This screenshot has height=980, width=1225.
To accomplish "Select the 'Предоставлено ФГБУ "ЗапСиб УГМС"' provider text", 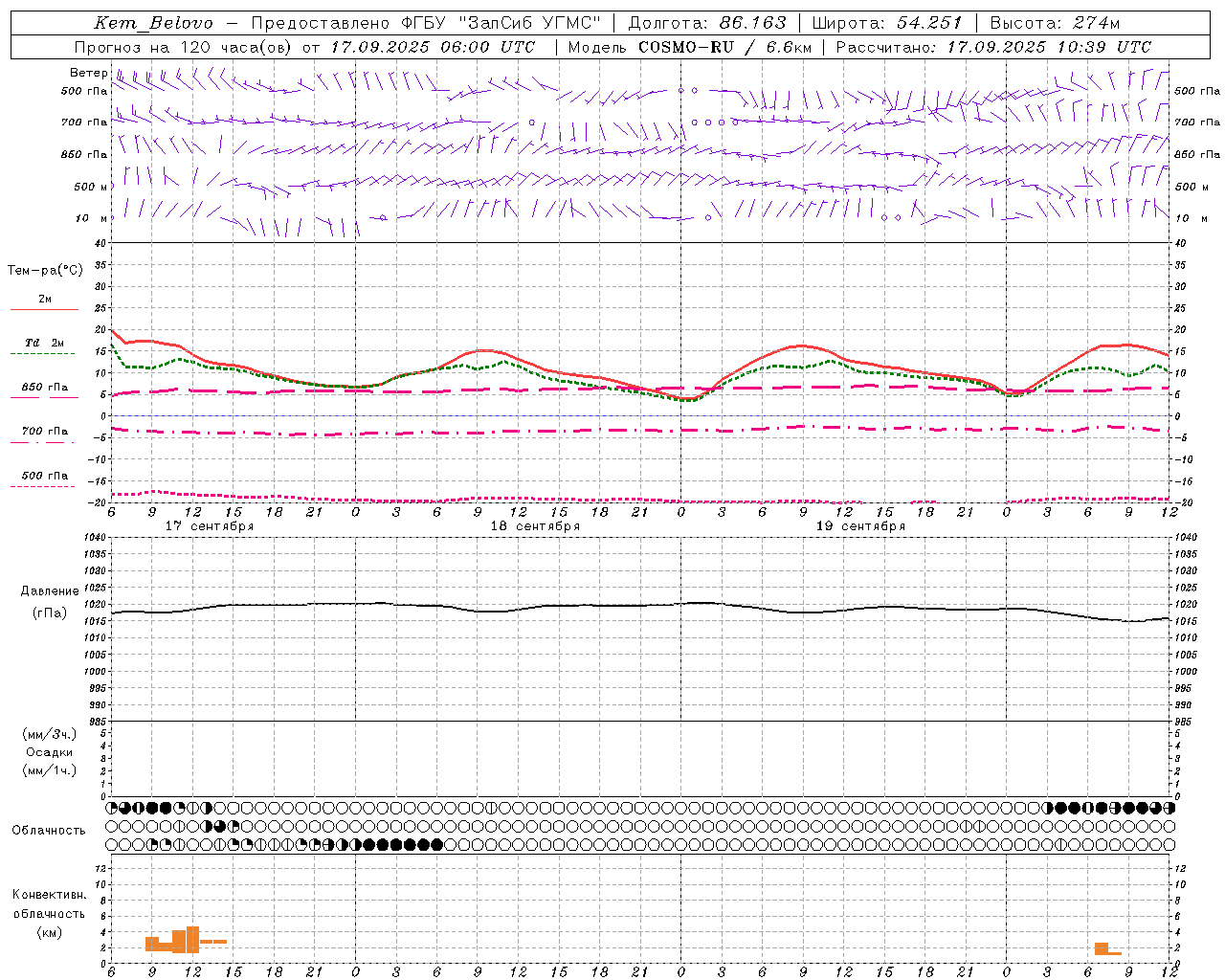I will tap(426, 23).
